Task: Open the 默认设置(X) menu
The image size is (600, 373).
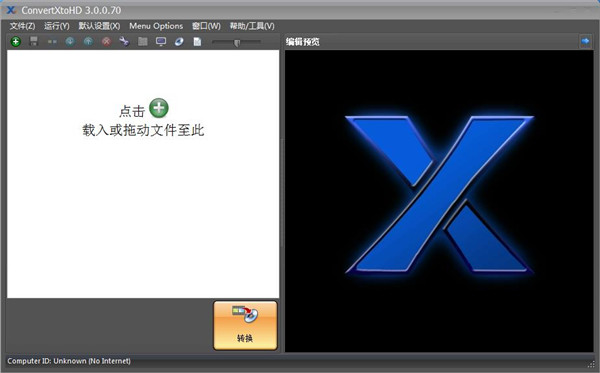Action: 99,26
